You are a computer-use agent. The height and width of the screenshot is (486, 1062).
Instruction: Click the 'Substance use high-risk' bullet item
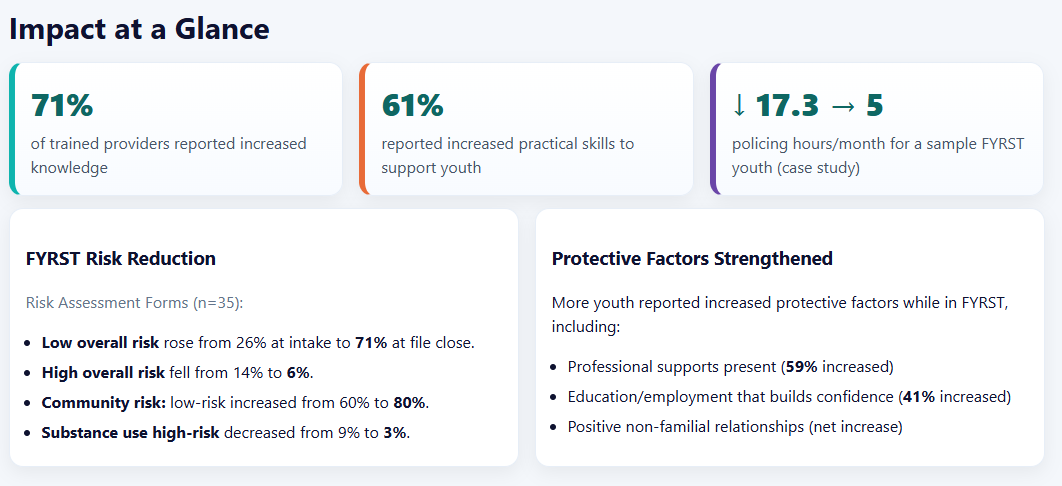[225, 433]
